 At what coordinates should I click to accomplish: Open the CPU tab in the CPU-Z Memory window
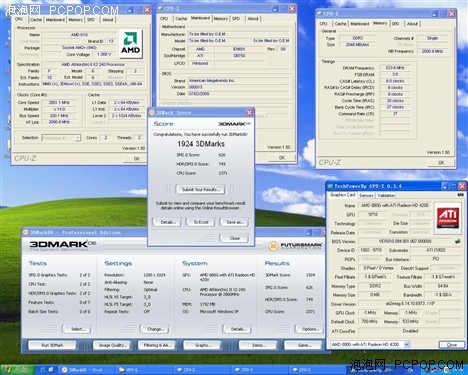[323, 24]
